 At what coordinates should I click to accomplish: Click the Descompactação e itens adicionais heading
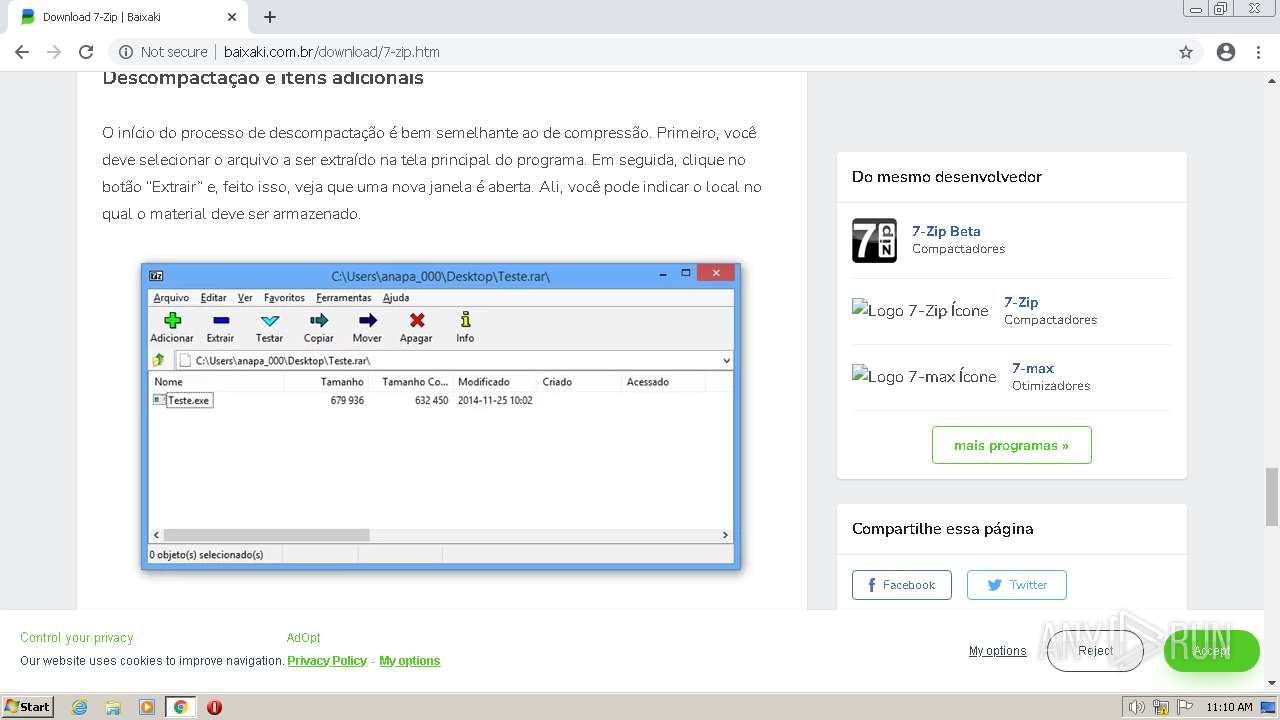[263, 78]
